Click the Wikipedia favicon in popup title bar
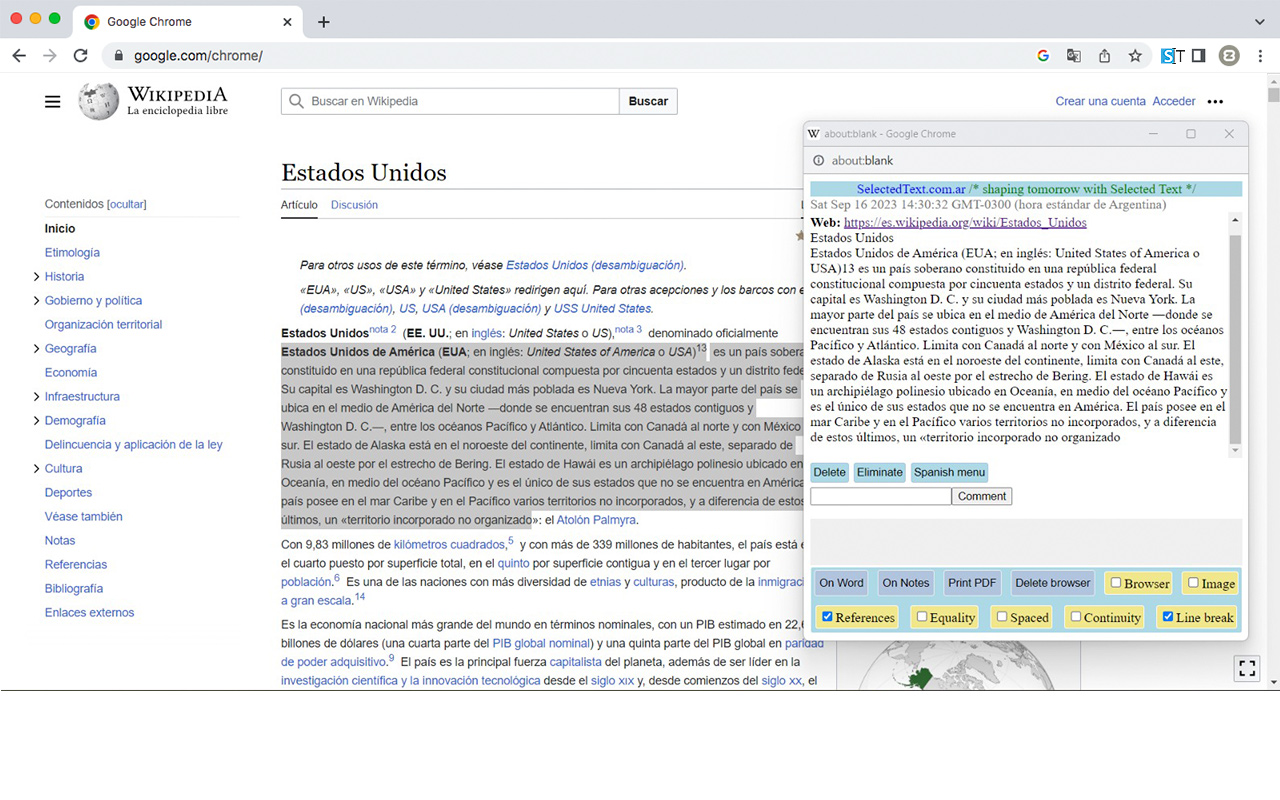Viewport: 1280px width, 800px height. 813,134
